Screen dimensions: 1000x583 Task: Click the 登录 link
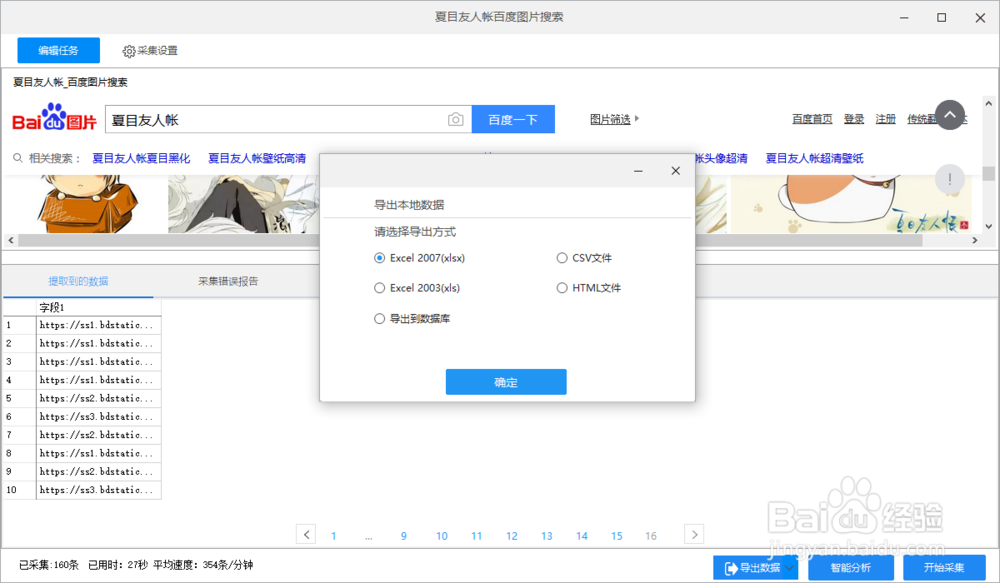[x=853, y=119]
